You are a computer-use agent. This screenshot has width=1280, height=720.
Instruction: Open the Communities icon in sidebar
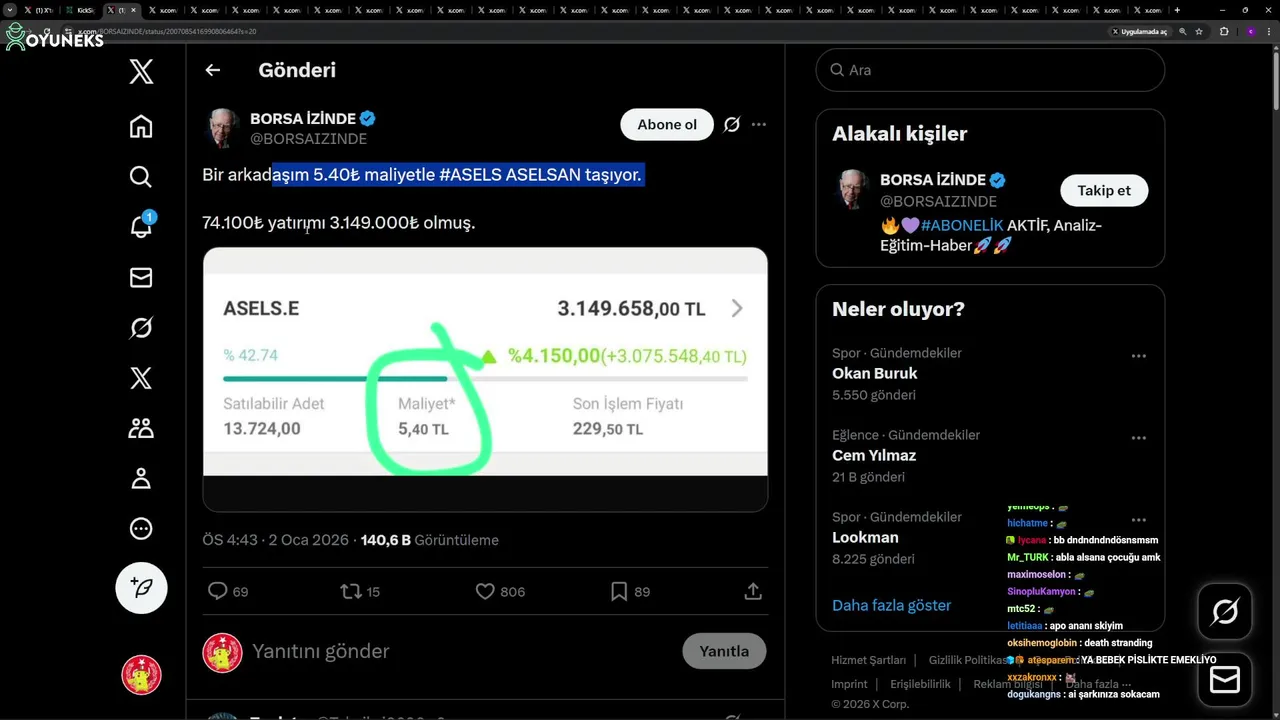tap(141, 428)
